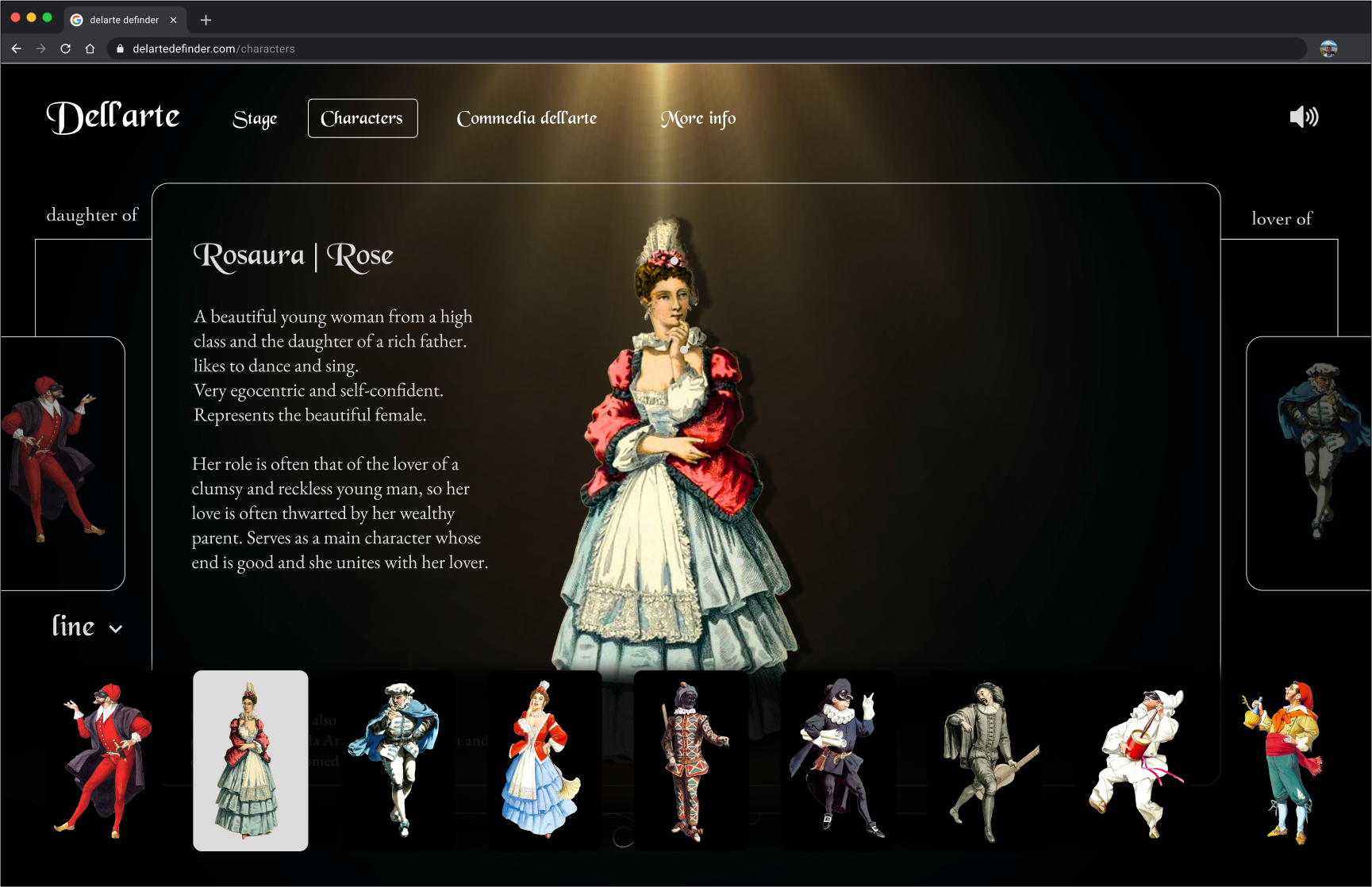Viewport: 1372px width, 887px height.
Task: Toggle the site sound speaker icon
Action: [1304, 117]
